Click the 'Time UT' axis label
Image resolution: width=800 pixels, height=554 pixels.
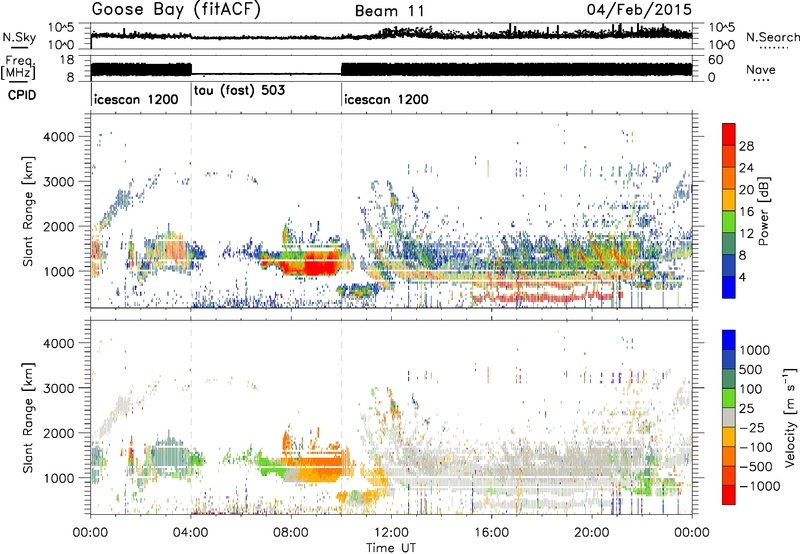click(x=391, y=548)
